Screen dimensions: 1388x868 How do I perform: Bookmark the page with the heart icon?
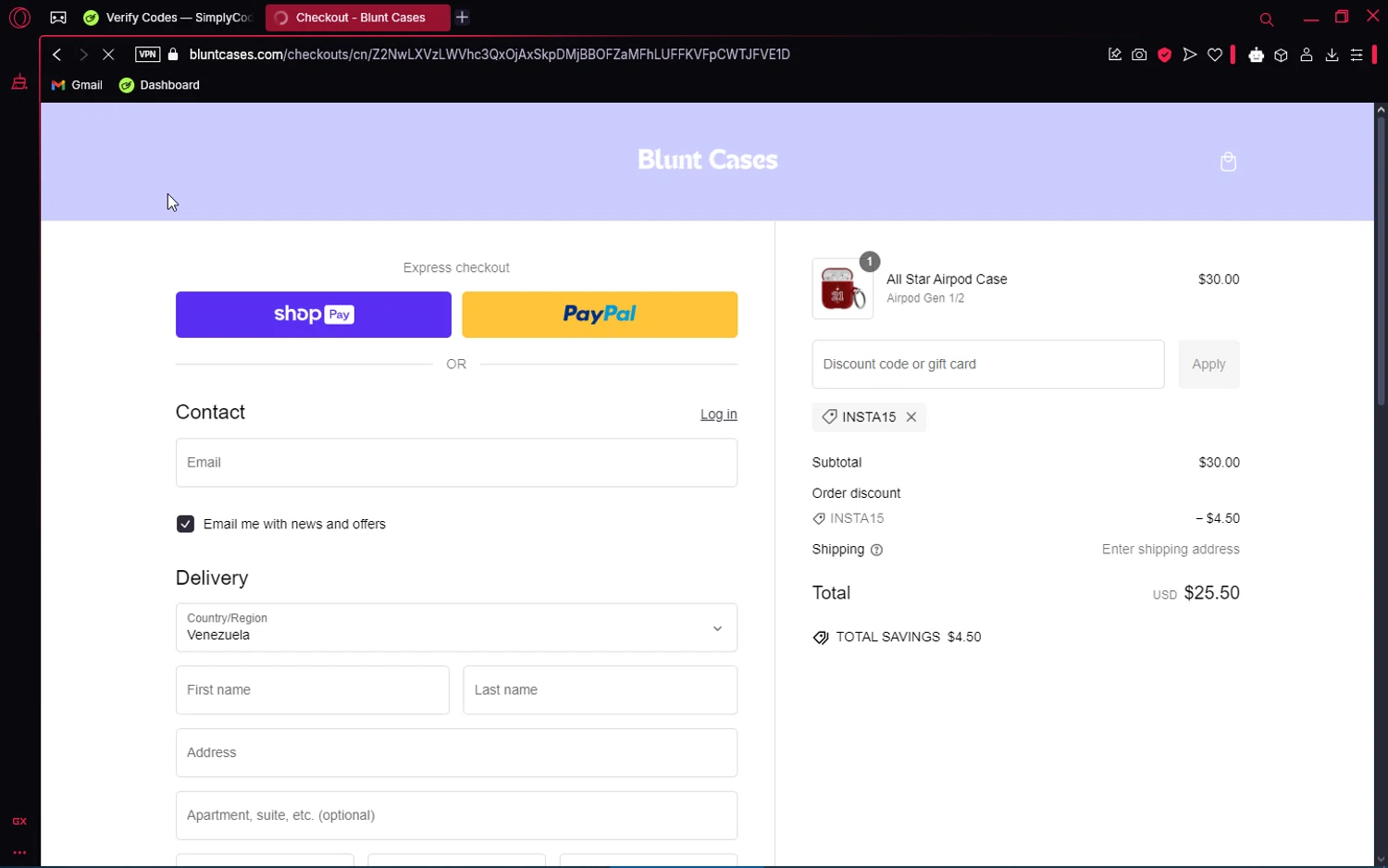1215,55
